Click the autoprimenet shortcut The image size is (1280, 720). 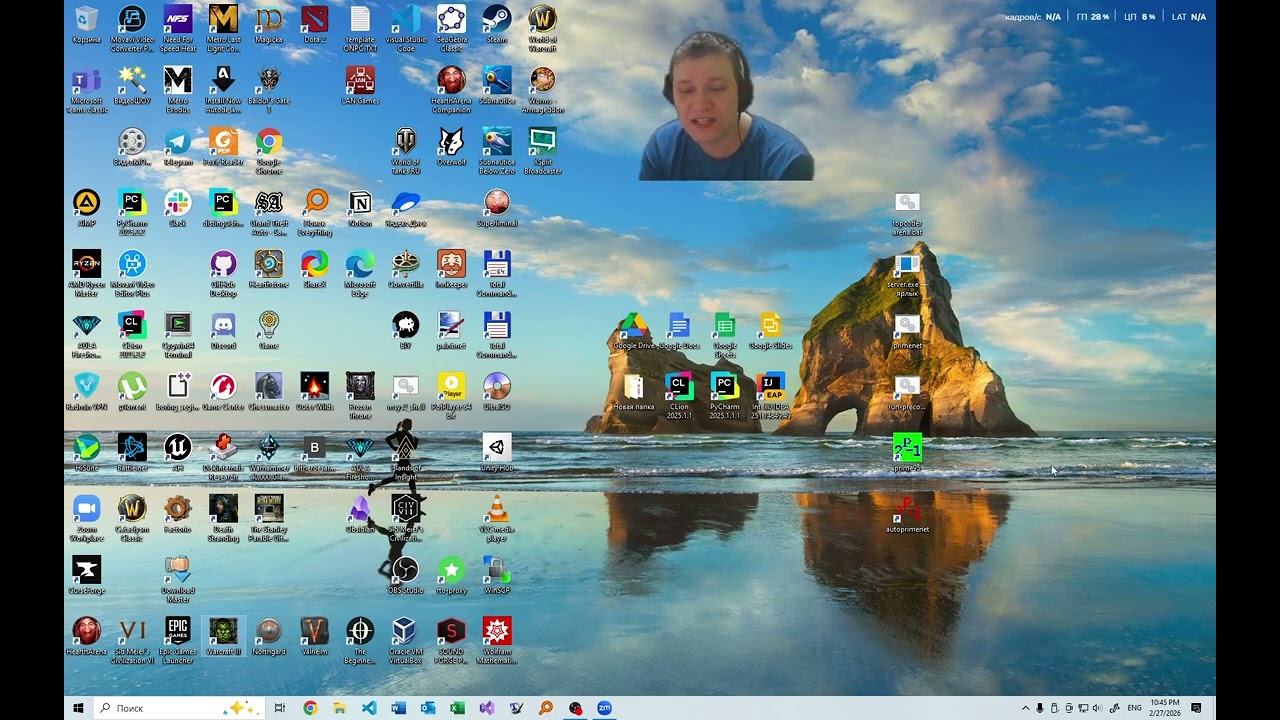pyautogui.click(x=907, y=513)
